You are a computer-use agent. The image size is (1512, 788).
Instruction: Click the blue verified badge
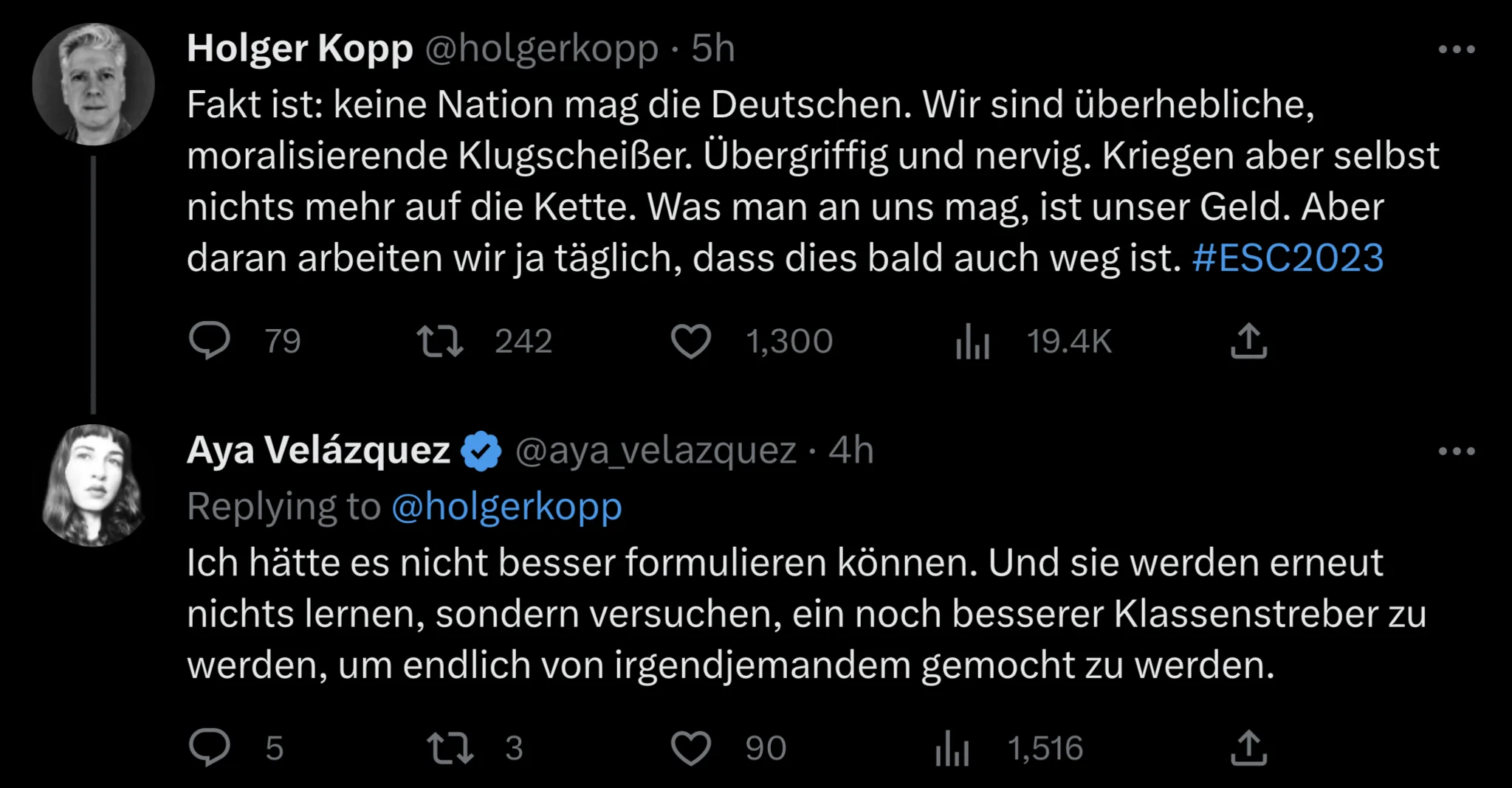click(481, 451)
